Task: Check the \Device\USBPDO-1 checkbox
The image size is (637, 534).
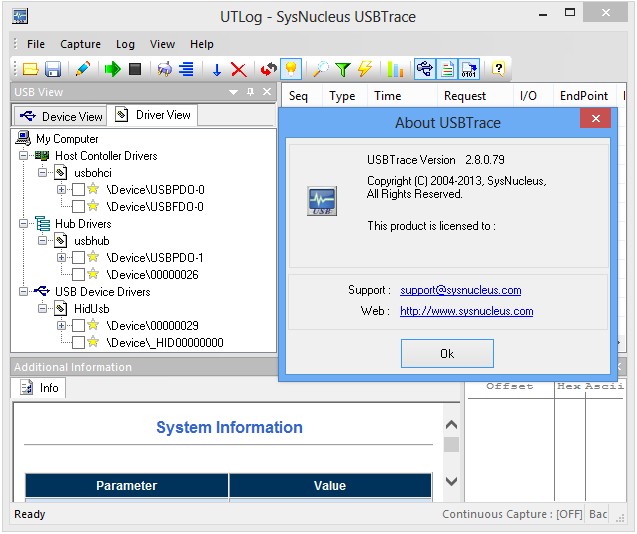Action: click(78, 257)
